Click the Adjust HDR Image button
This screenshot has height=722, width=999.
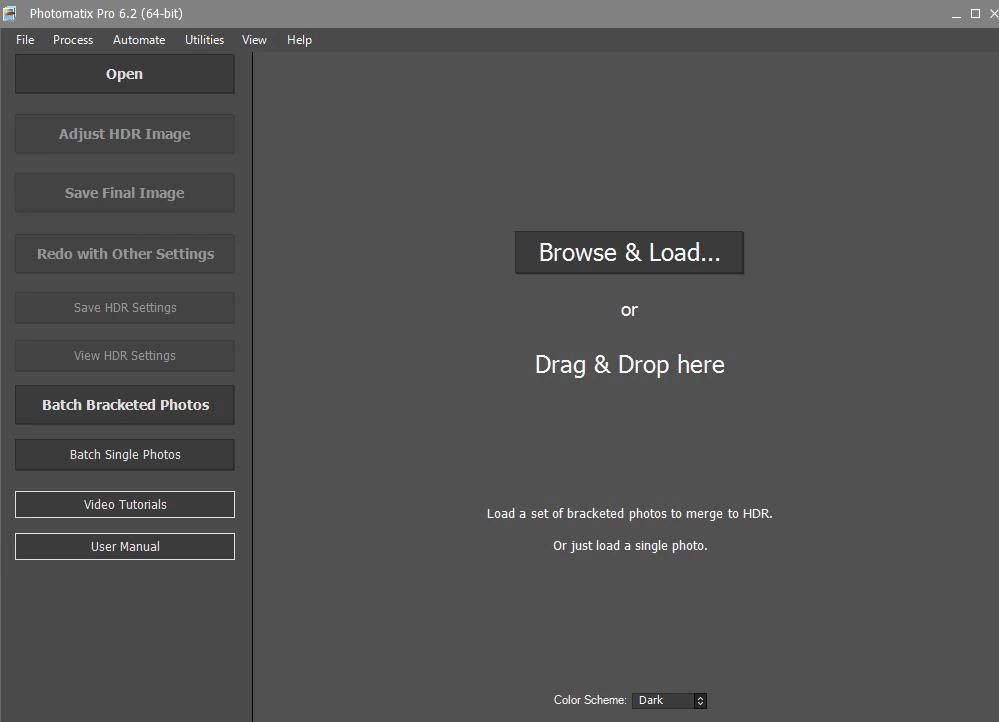125,134
